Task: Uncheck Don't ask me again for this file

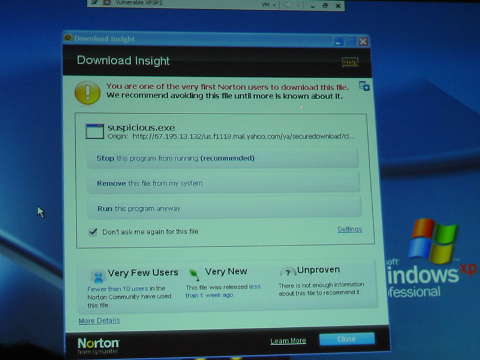Action: coord(93,232)
